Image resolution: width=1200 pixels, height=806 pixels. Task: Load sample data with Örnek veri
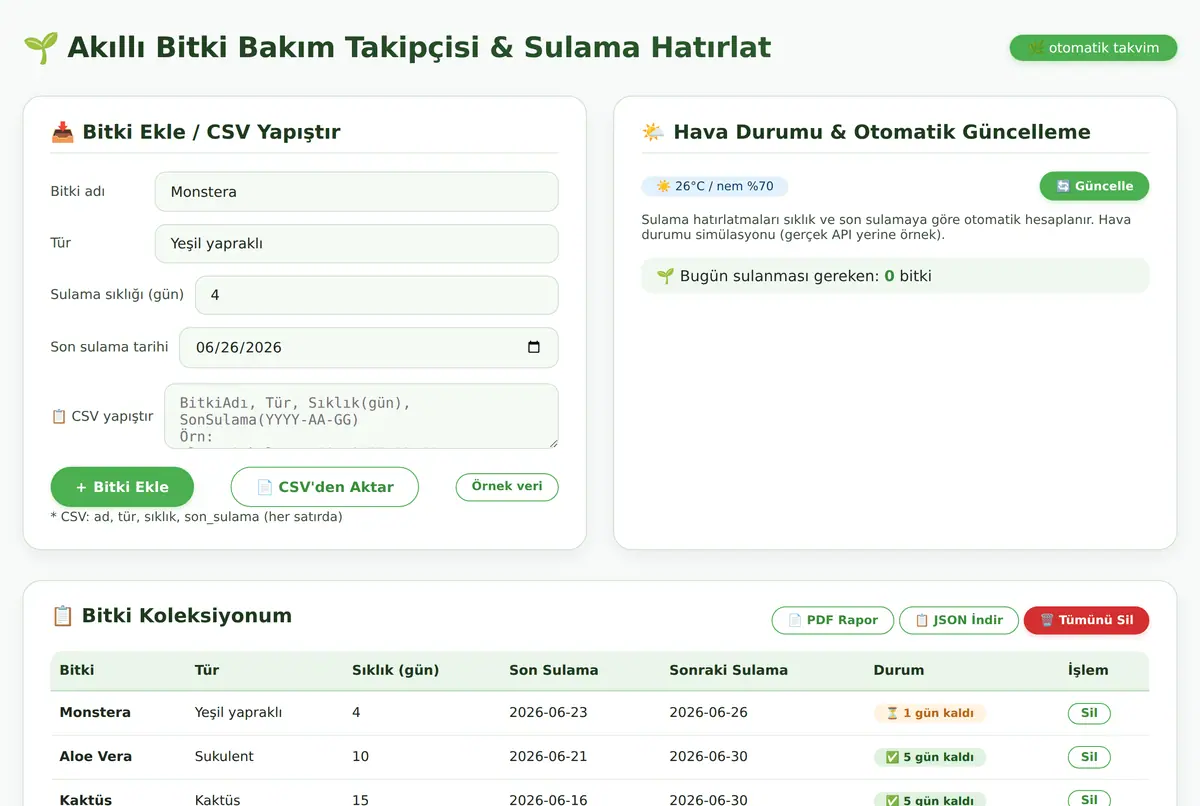point(507,486)
